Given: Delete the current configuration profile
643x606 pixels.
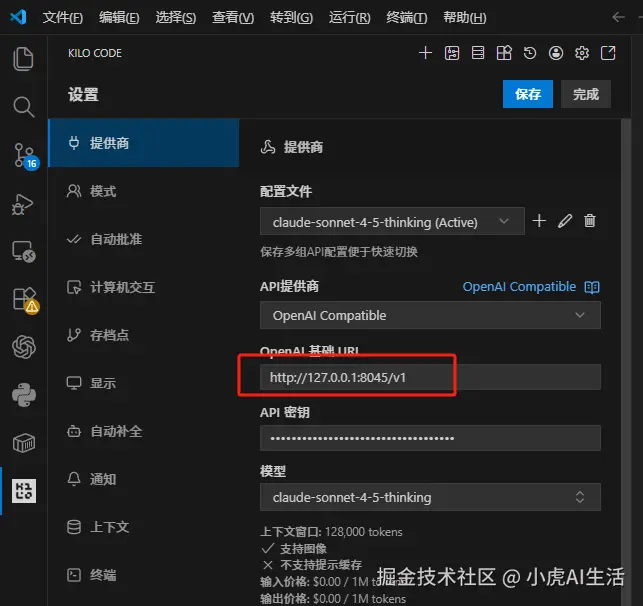Looking at the screenshot, I should coord(590,221).
